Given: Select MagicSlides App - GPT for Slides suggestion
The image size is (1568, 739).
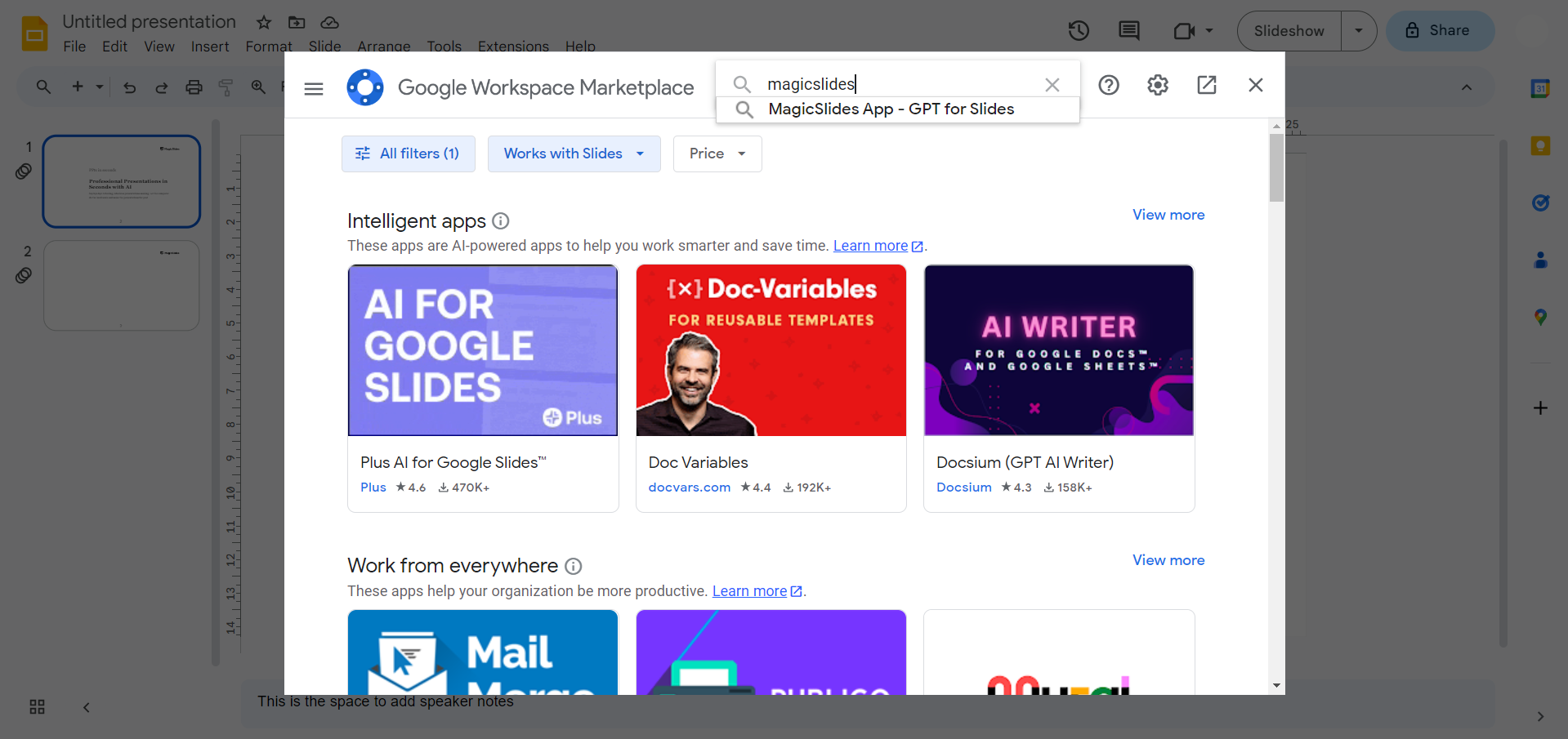Looking at the screenshot, I should (898, 109).
